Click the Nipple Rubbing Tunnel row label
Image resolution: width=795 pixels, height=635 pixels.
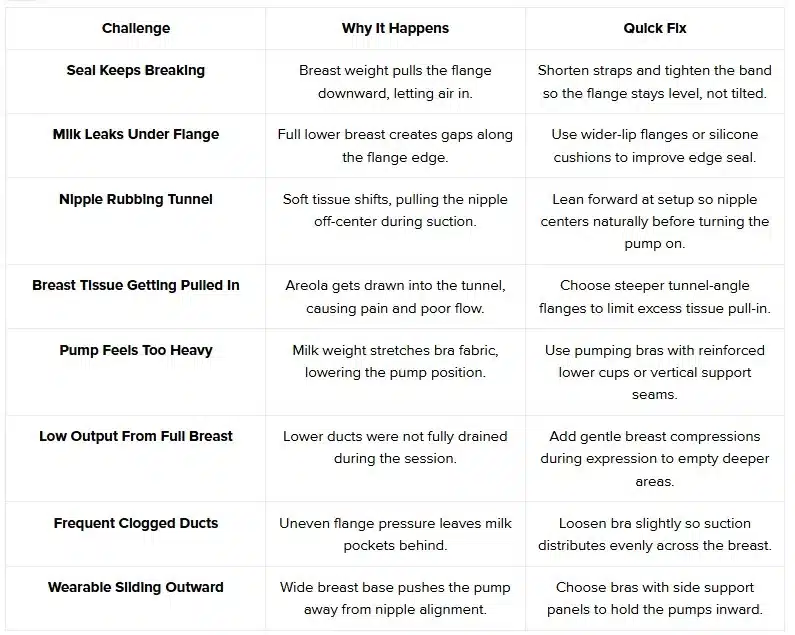[x=136, y=199]
